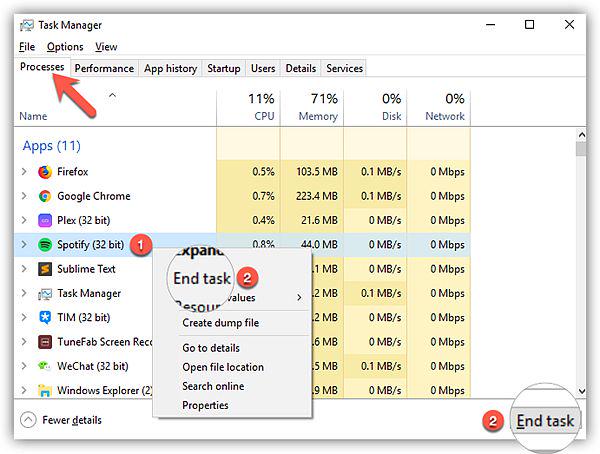The image size is (600, 454).
Task: Select Search online menu entry
Action: point(213,386)
